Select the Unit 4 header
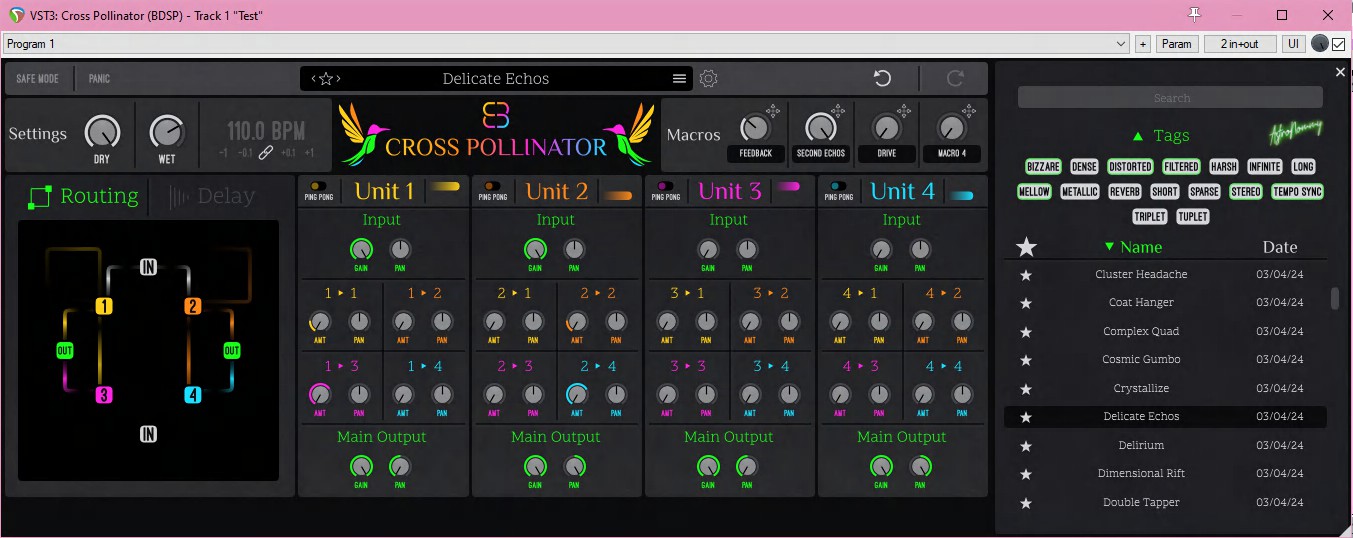 (903, 191)
